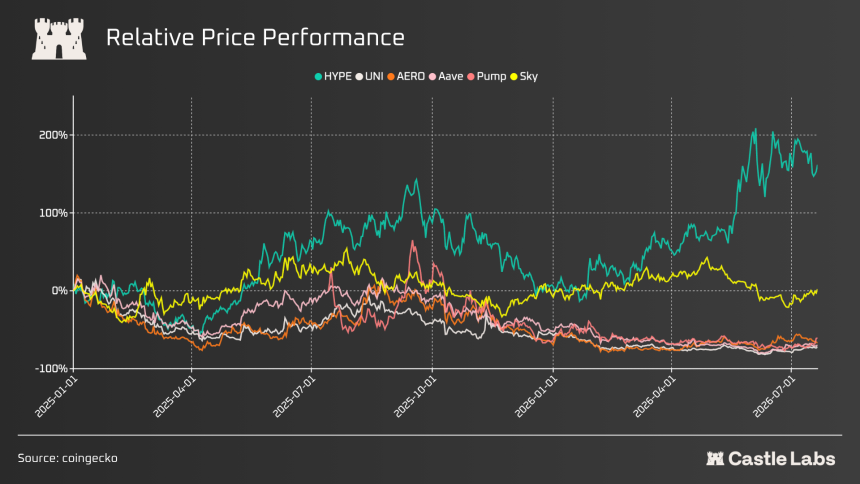Click the Castle Labs wordmark text

tap(782, 459)
